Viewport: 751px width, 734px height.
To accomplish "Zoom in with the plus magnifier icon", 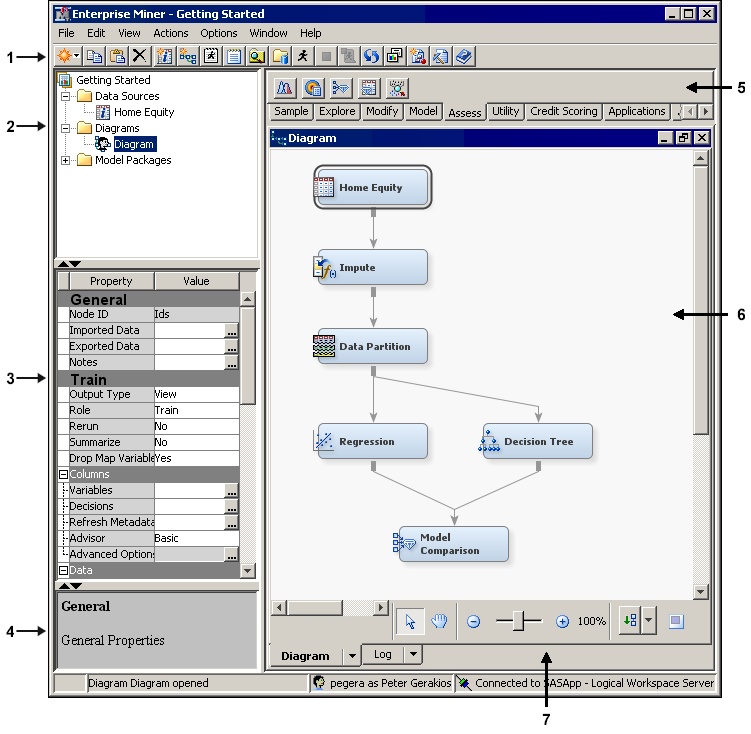I will pyautogui.click(x=562, y=621).
